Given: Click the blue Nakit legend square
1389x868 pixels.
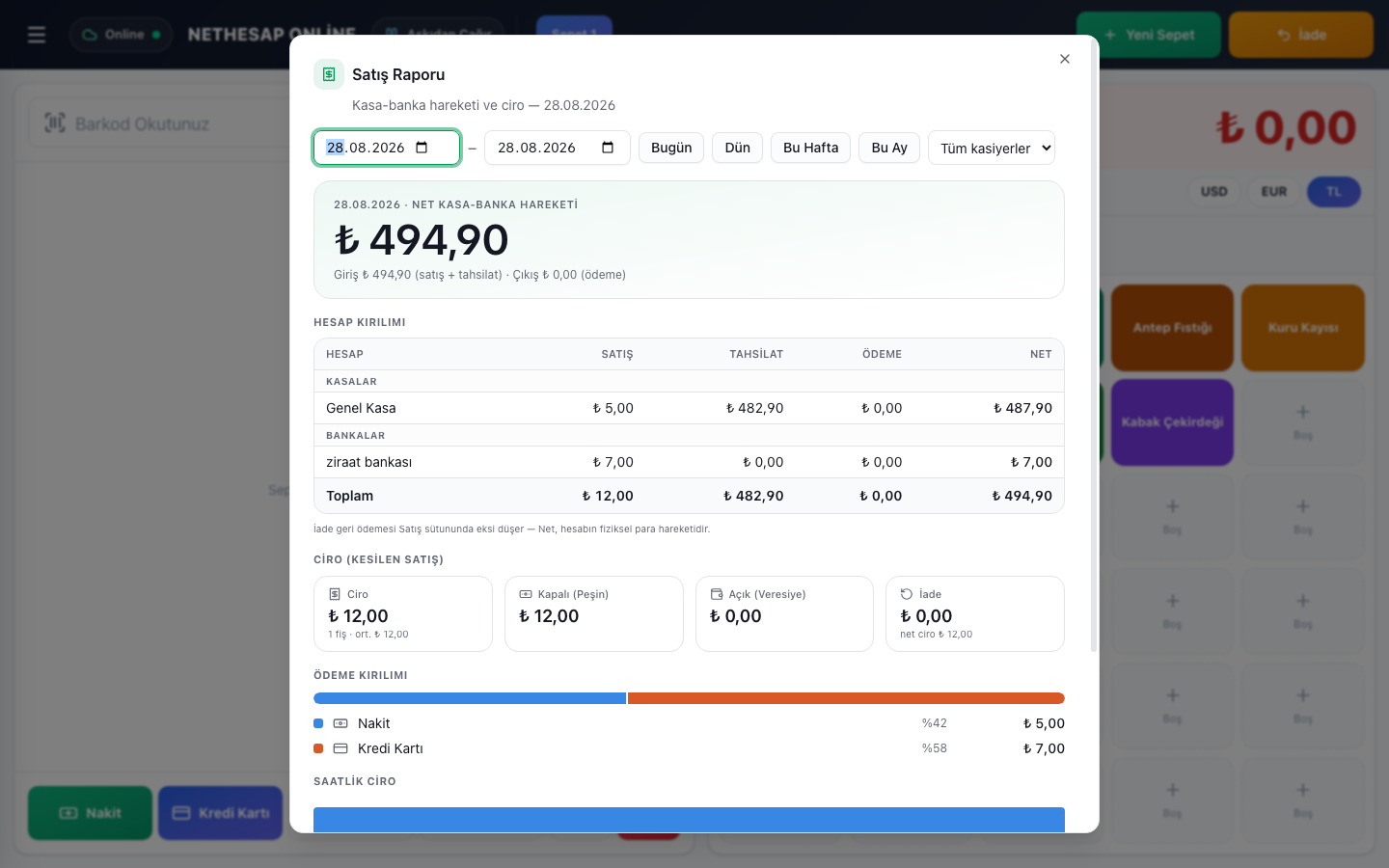Looking at the screenshot, I should (x=318, y=723).
